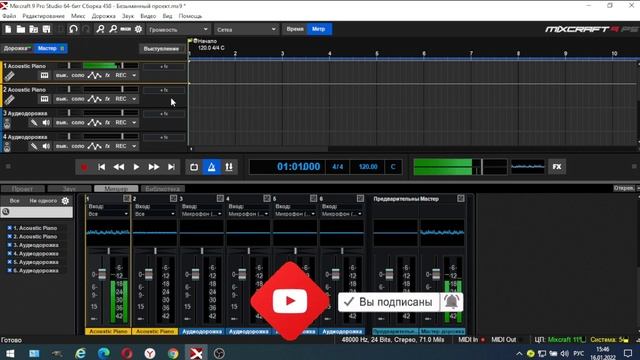The height and width of the screenshot is (360, 640).
Task: Arm track 2 with REC
Action: (x=121, y=99)
